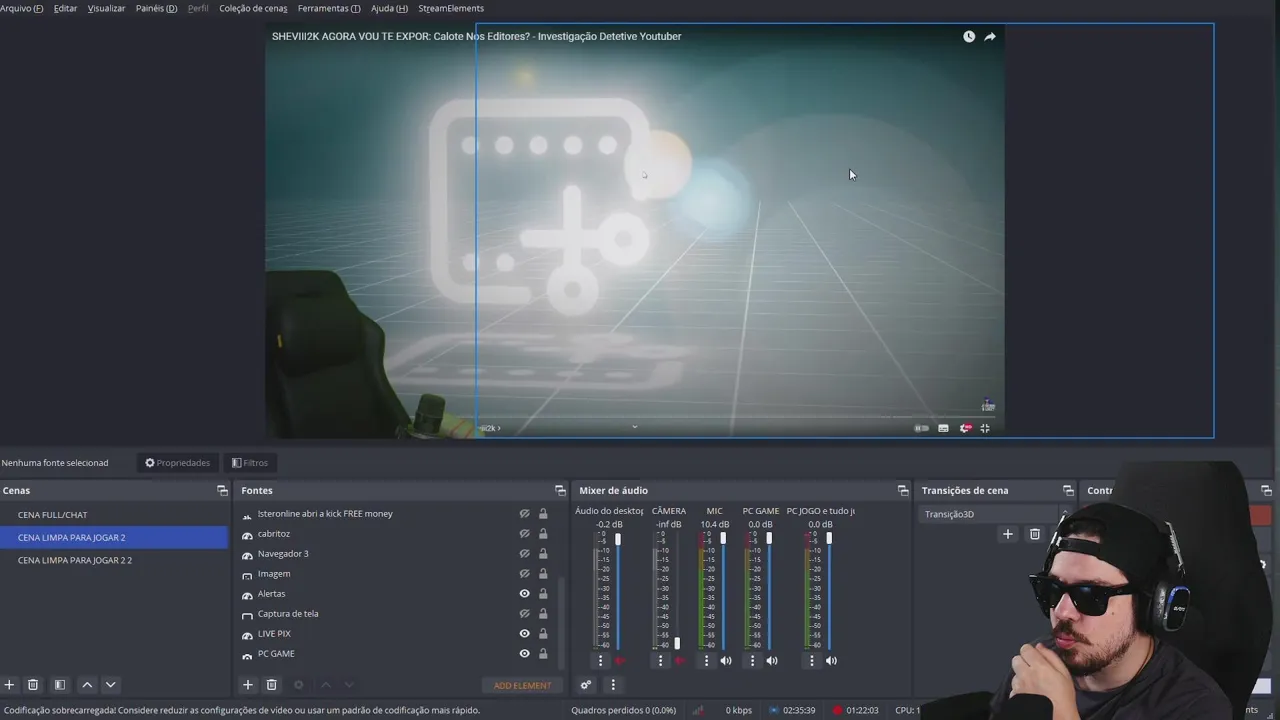Add a new scene with the plus icon in Cenas
The width and height of the screenshot is (1280, 720).
tap(10, 685)
